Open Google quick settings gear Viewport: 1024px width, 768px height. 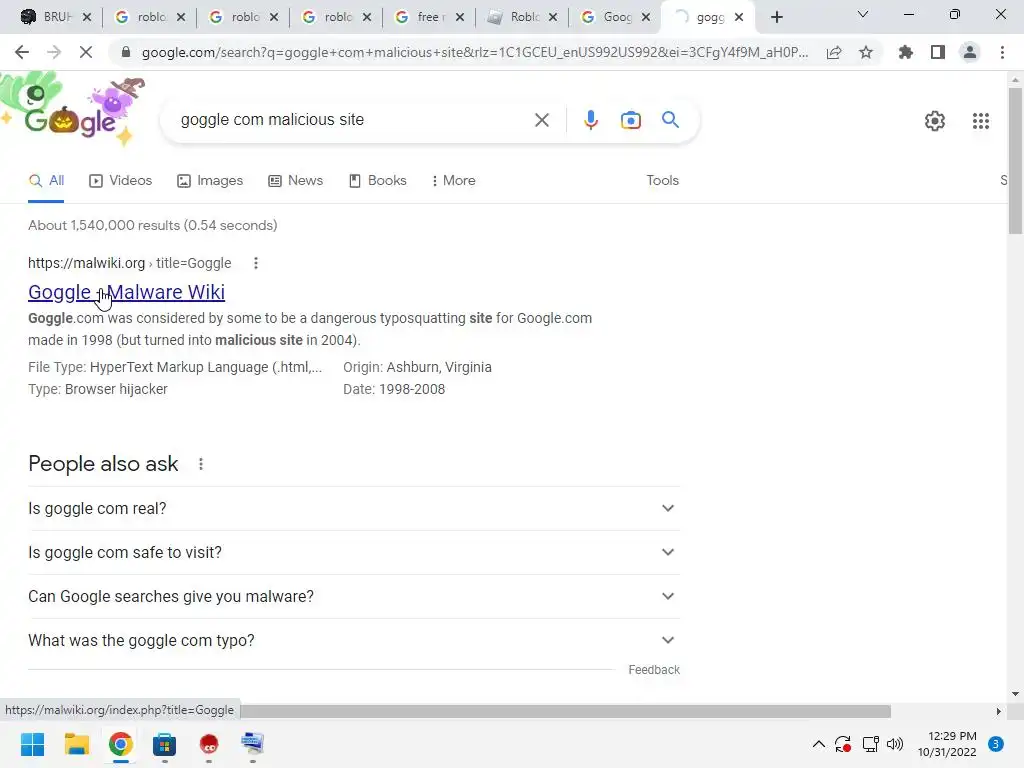(x=935, y=121)
